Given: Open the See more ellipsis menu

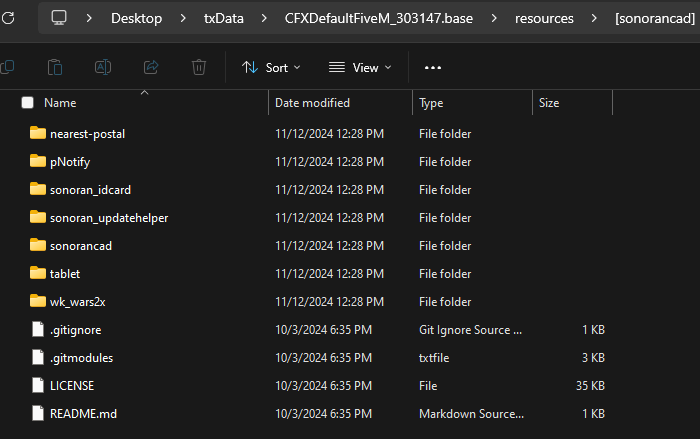Looking at the screenshot, I should tap(433, 67).
